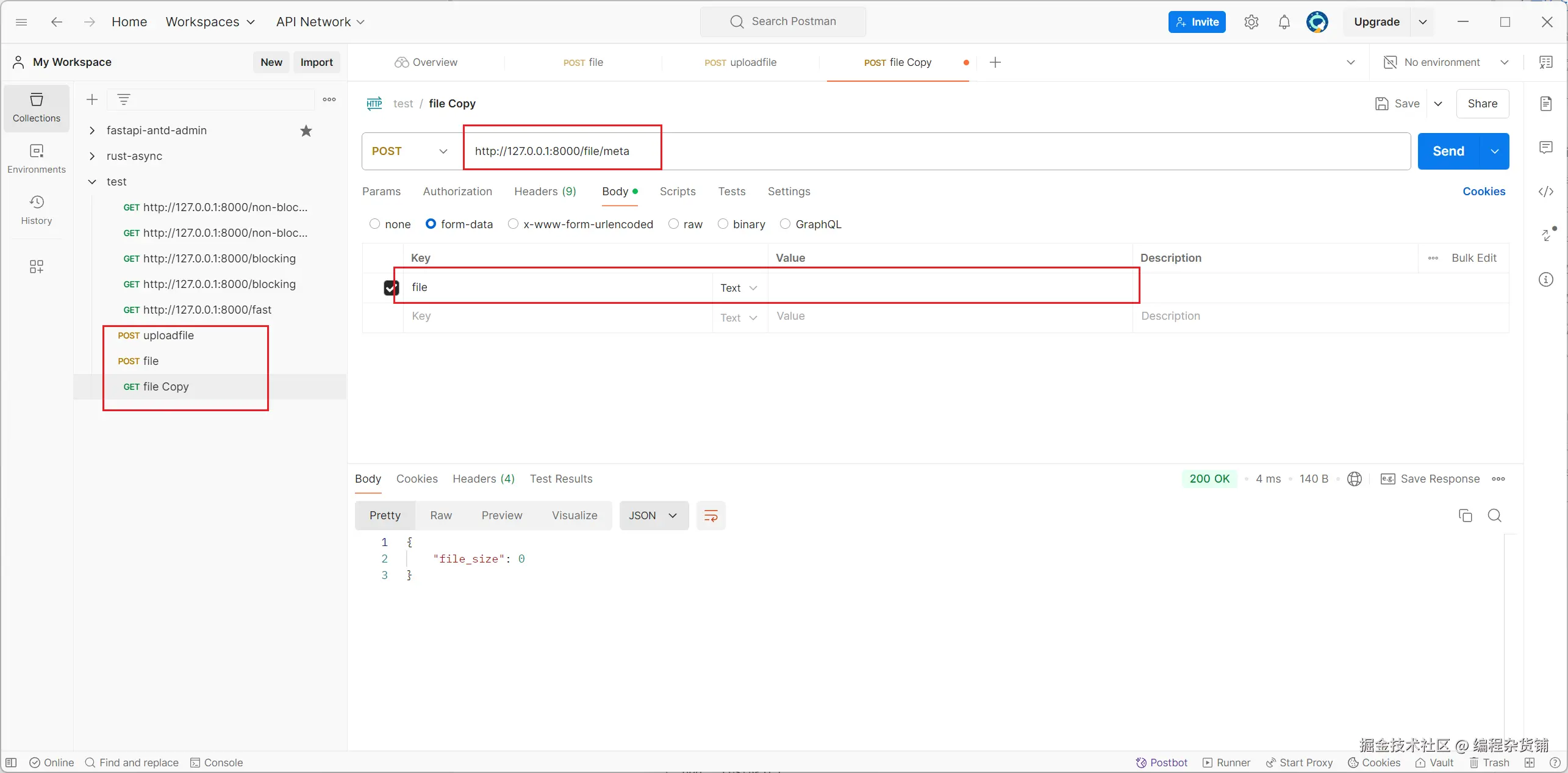
Task: Uncheck the file key row checkbox
Action: click(391, 287)
